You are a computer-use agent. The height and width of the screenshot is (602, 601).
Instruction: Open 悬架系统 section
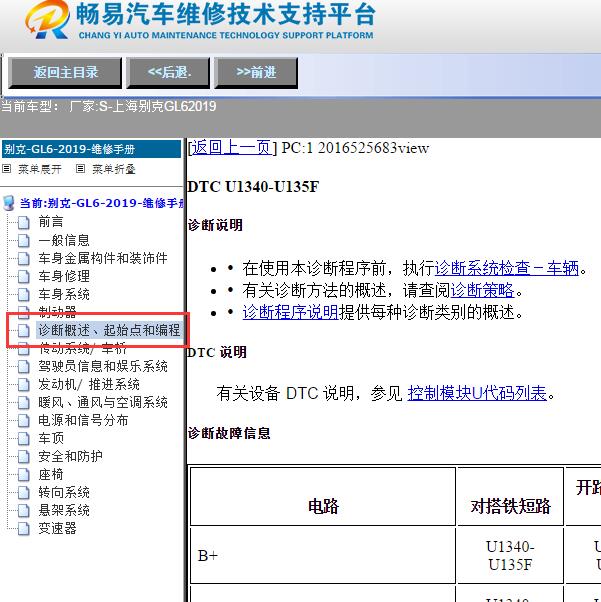pyautogui.click(x=64, y=511)
